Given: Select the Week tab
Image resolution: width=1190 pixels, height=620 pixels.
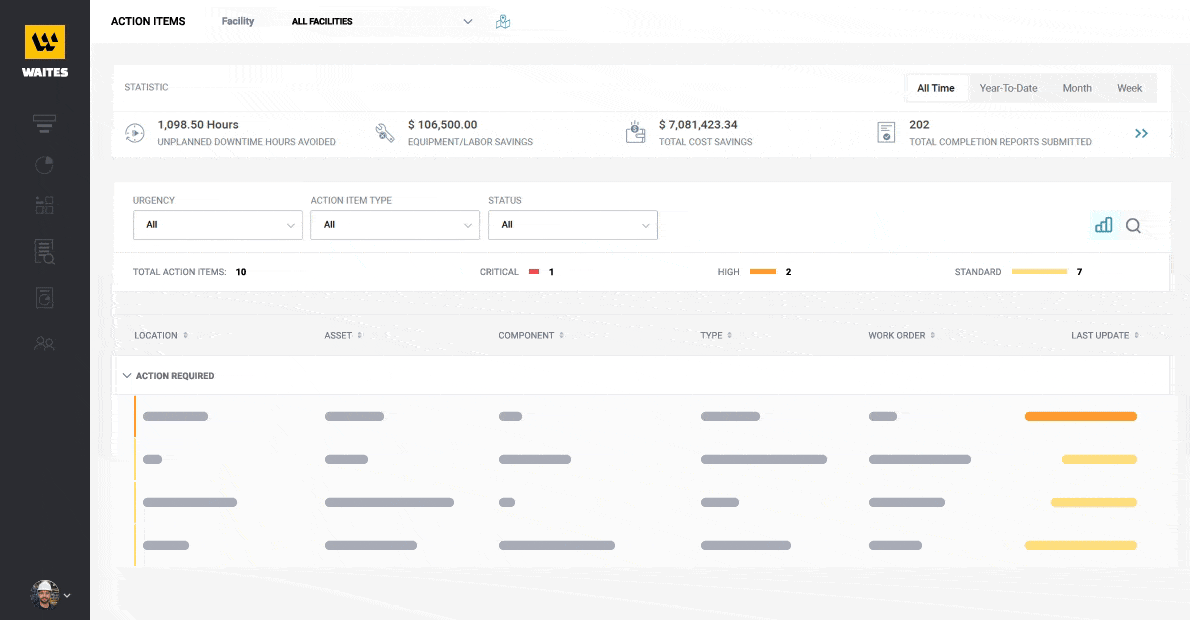Looking at the screenshot, I should 1129,88.
